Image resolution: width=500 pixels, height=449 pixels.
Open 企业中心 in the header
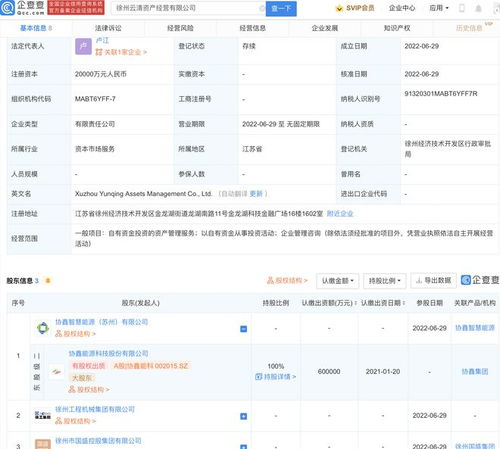(402, 8)
